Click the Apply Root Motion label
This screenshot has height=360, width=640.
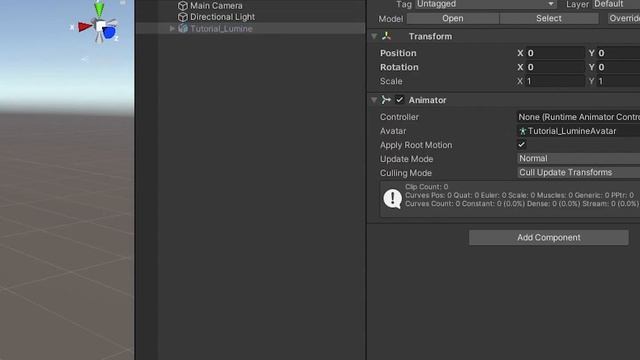pos(416,145)
